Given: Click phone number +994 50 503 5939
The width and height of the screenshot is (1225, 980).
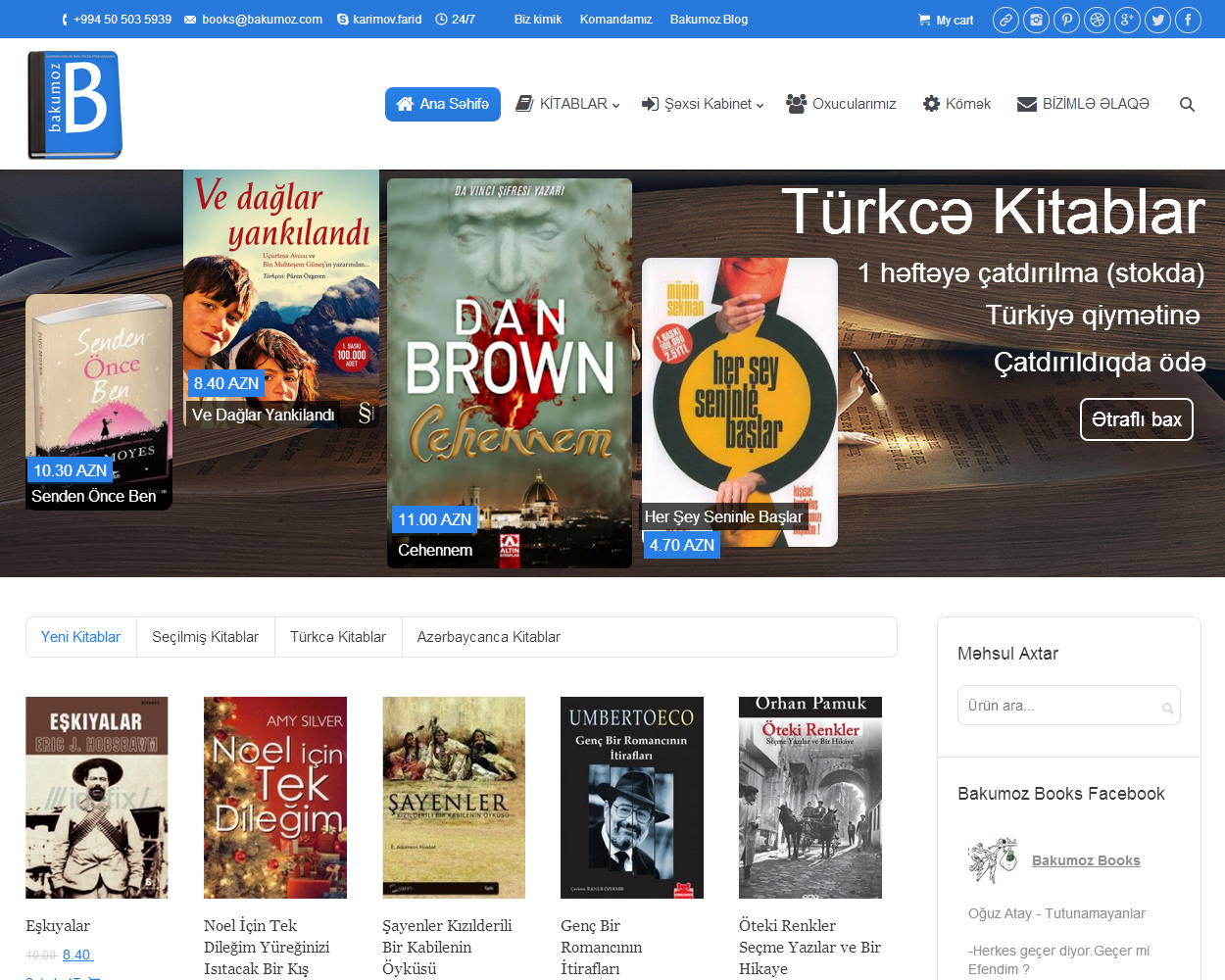Looking at the screenshot, I should click(116, 20).
